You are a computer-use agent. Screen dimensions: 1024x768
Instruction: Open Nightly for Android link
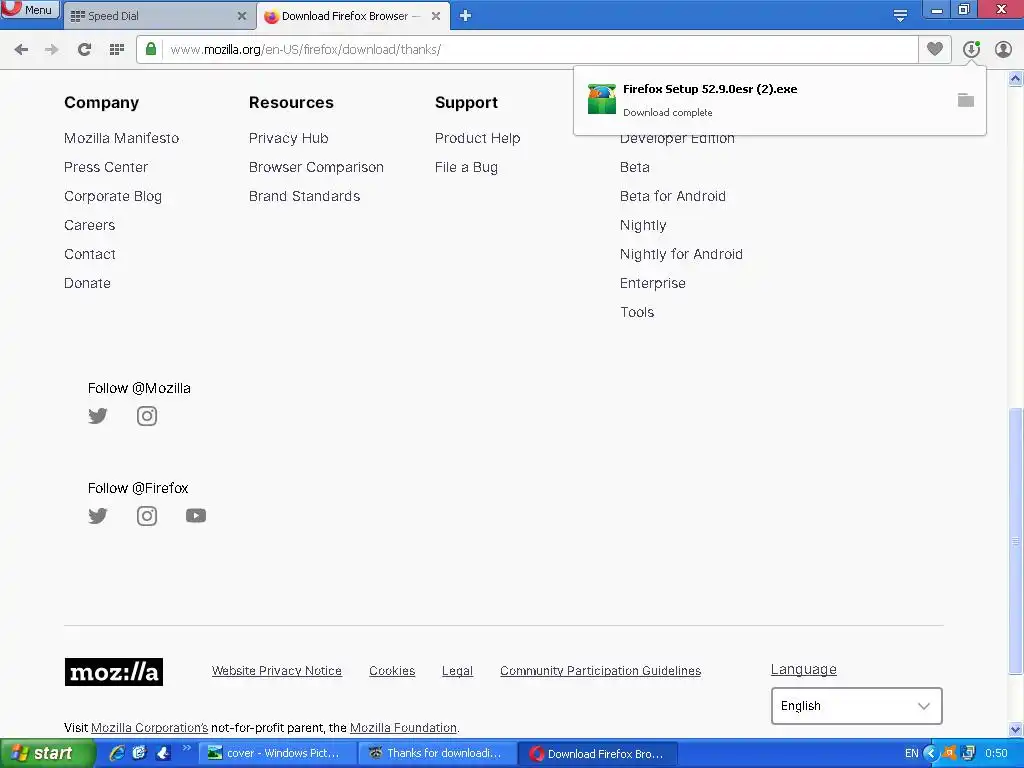coord(681,254)
